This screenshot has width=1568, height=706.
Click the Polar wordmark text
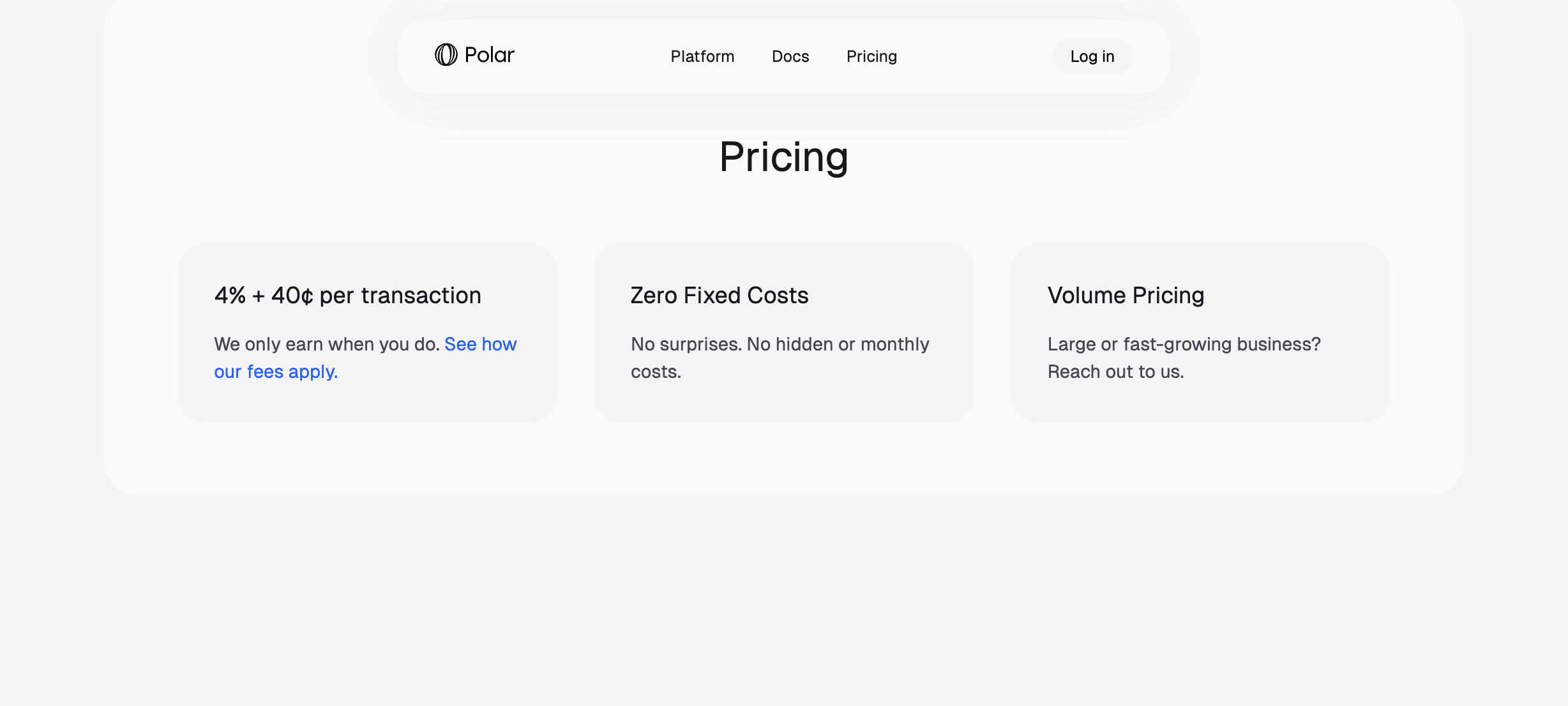[490, 55]
